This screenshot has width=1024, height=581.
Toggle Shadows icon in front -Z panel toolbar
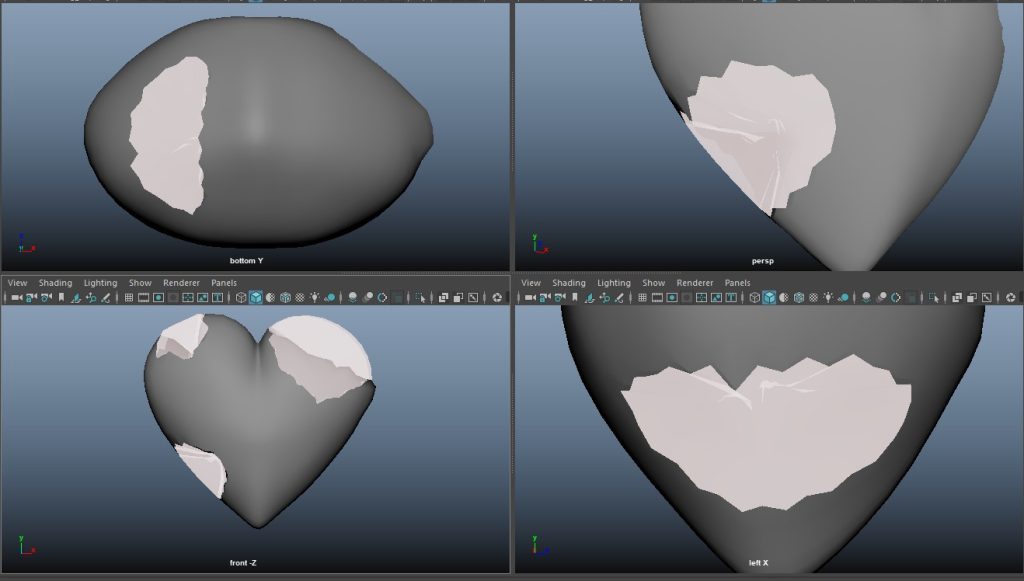[330, 298]
